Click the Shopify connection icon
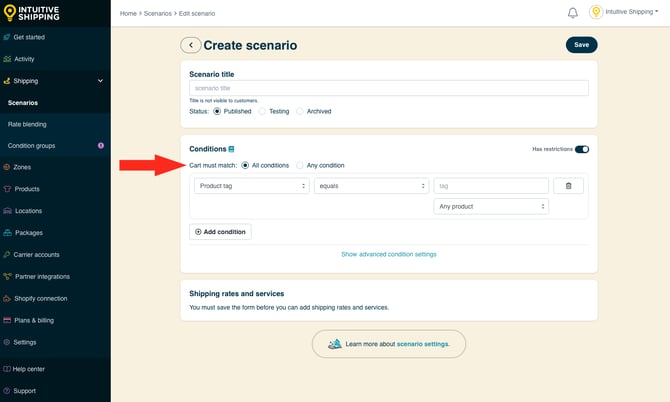 point(7,298)
